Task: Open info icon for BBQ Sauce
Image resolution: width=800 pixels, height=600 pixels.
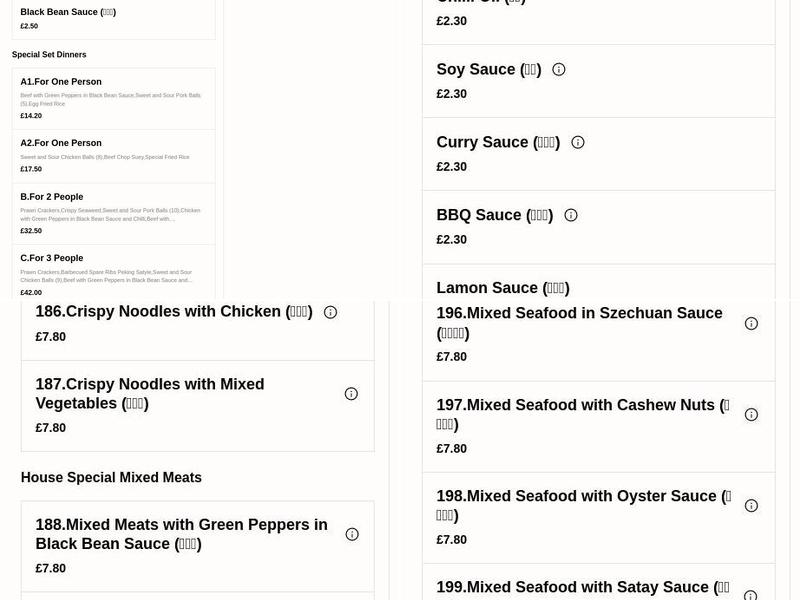Action: click(x=570, y=215)
